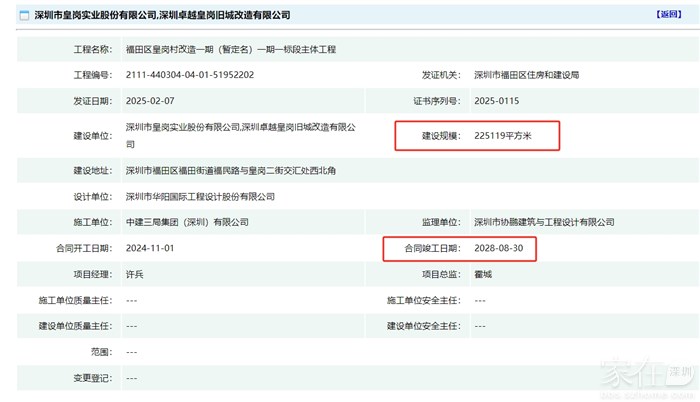Screen dimensions: 700x402
Task: Click the 【返回】 link
Action: 668,15
